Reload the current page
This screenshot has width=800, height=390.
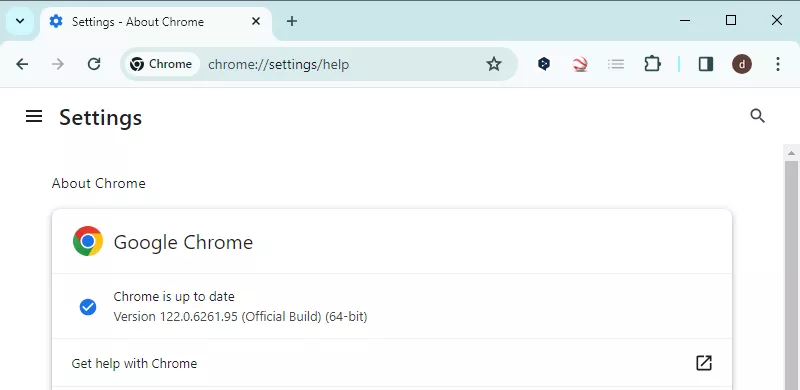(94, 64)
